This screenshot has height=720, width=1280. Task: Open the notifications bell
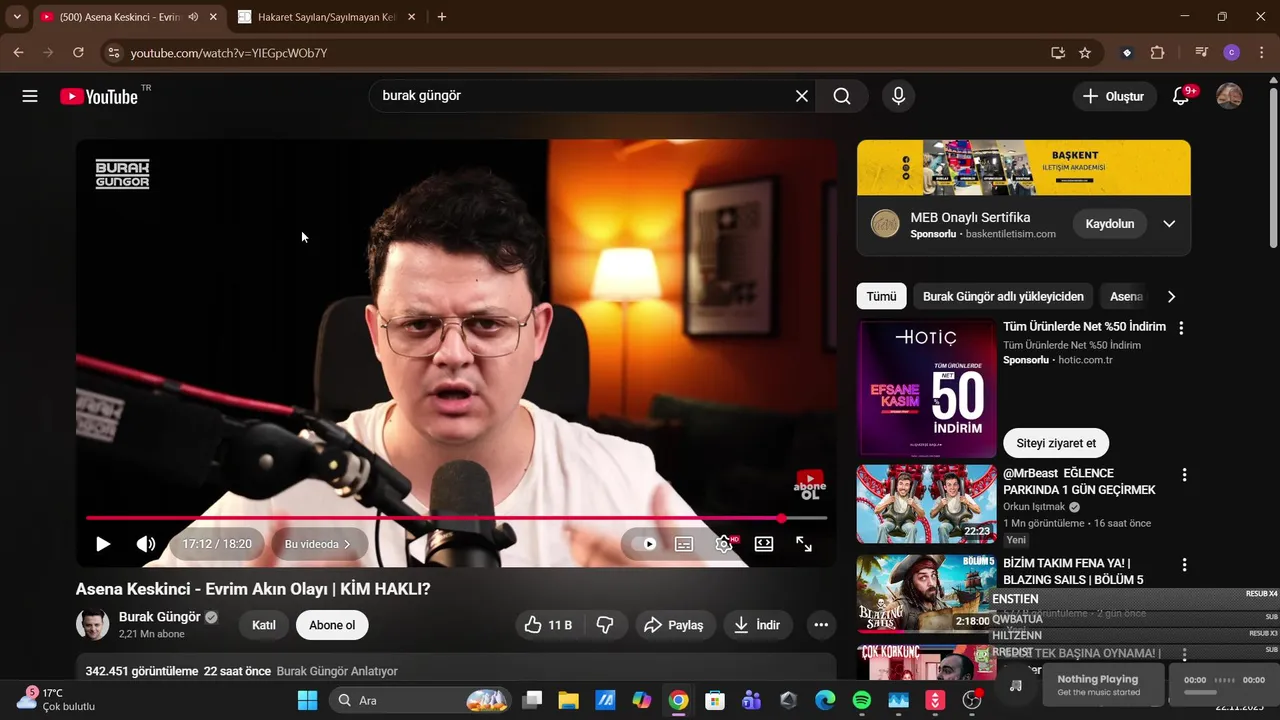(1182, 96)
